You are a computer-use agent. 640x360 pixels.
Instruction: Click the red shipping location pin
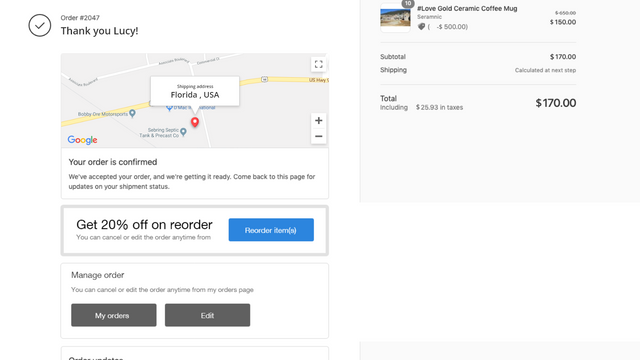pos(195,122)
